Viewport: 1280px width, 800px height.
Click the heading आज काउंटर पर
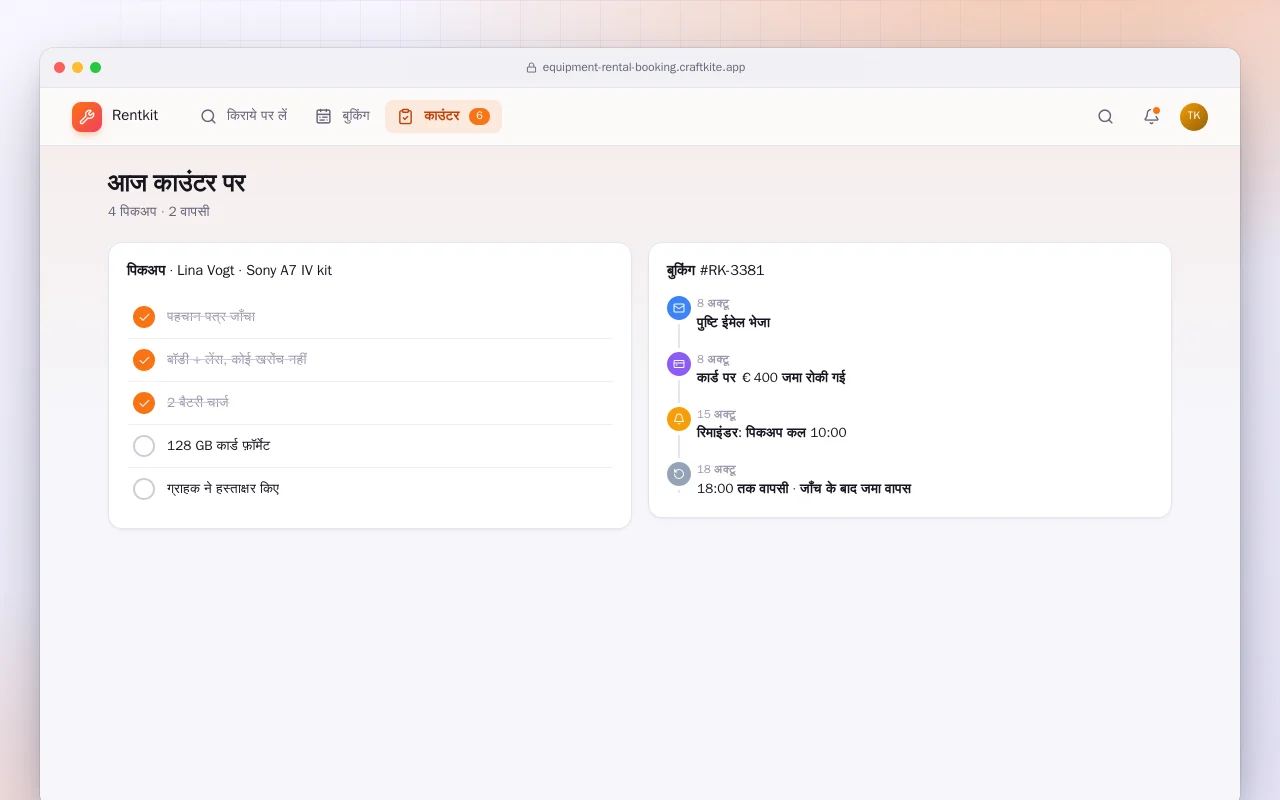click(x=176, y=183)
